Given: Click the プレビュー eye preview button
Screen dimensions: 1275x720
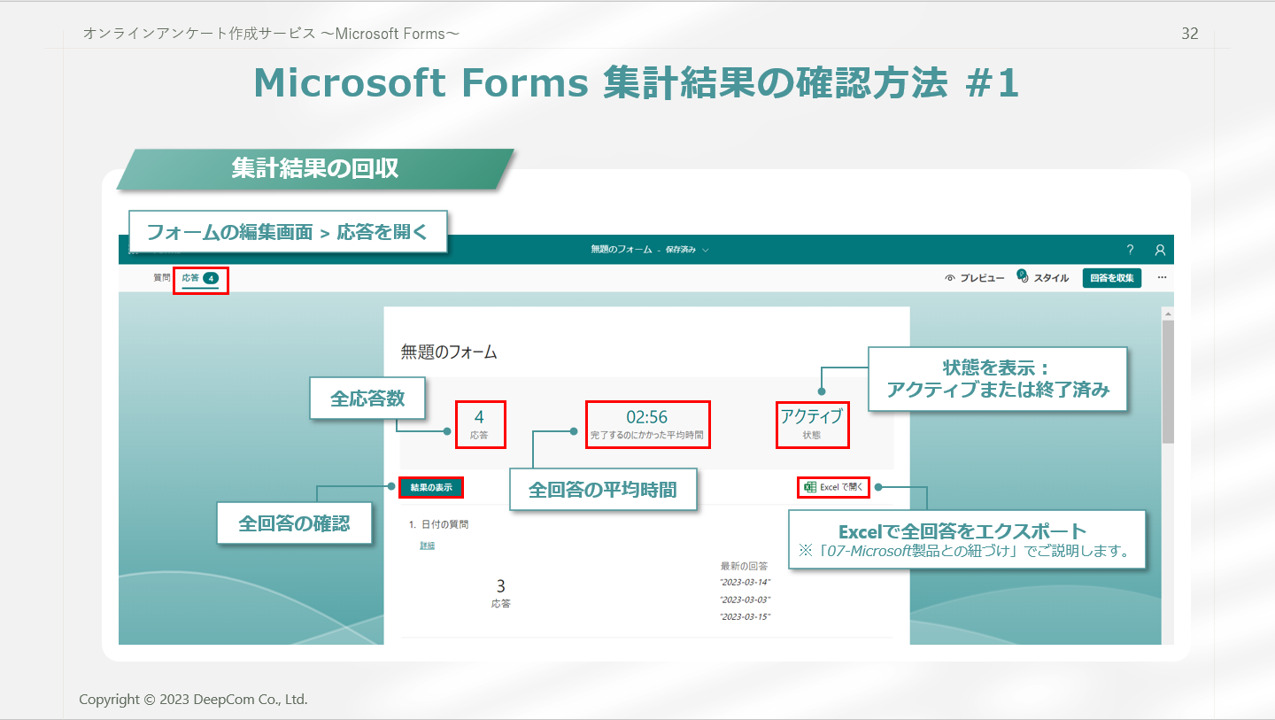Looking at the screenshot, I should (x=974, y=278).
